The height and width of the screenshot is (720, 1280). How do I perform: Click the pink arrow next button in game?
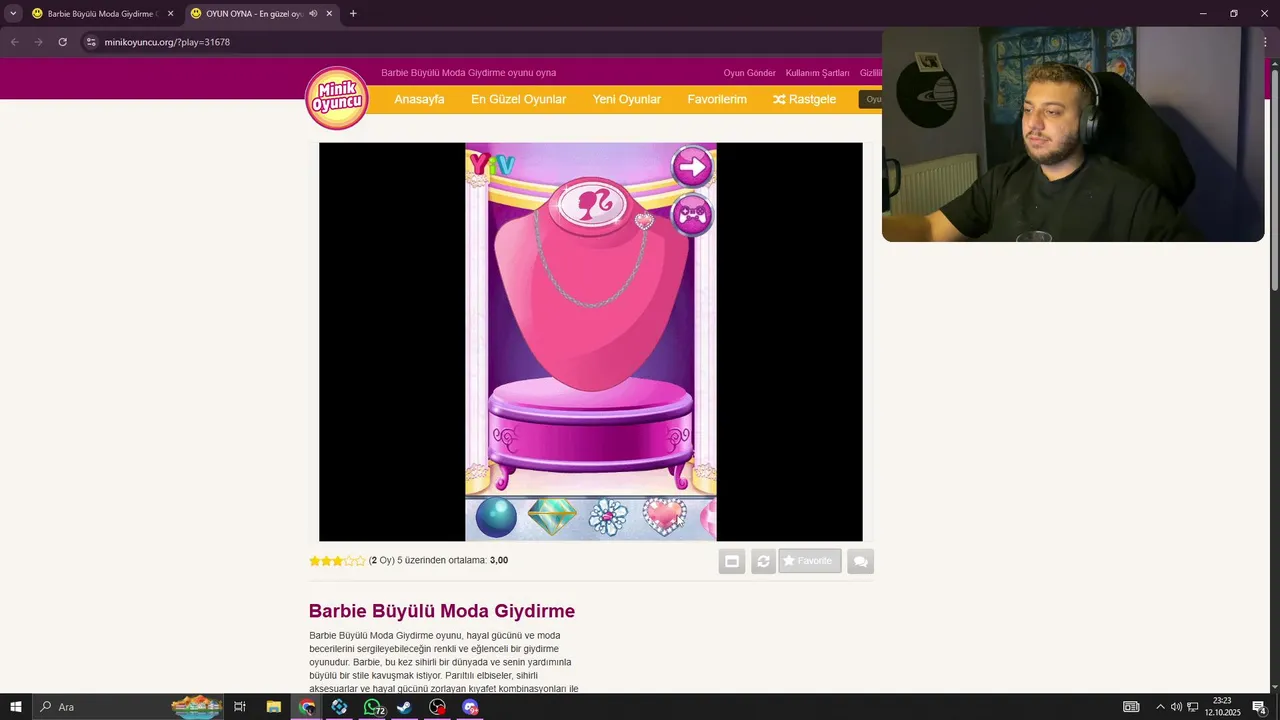(x=692, y=167)
